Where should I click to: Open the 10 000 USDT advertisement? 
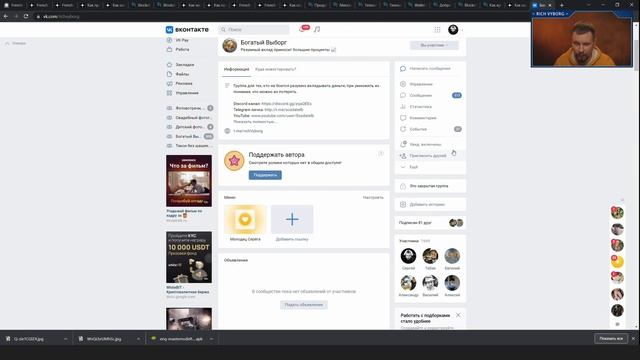[189, 258]
